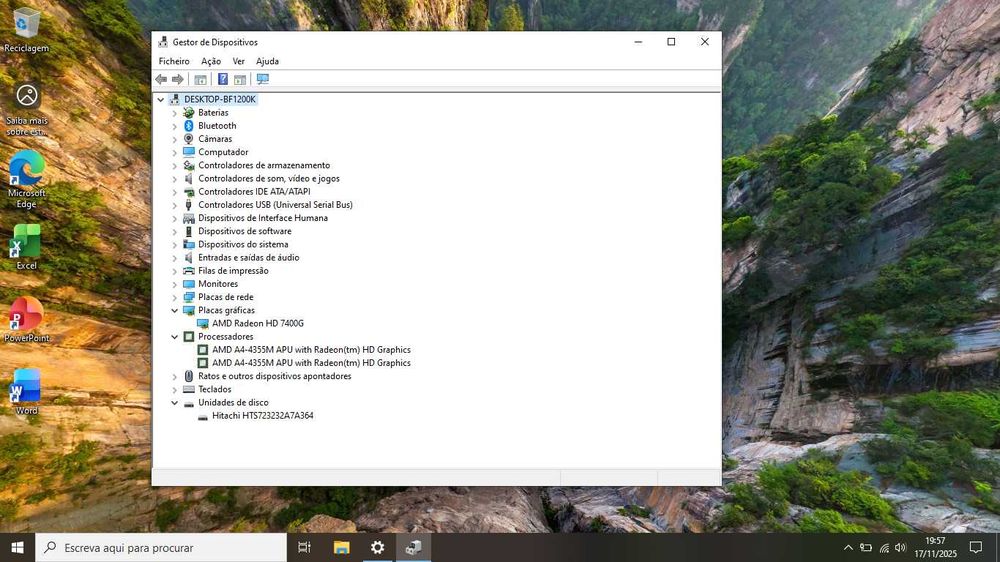Click the Bluetooth category icon
The width and height of the screenshot is (1000, 562).
[189, 126]
